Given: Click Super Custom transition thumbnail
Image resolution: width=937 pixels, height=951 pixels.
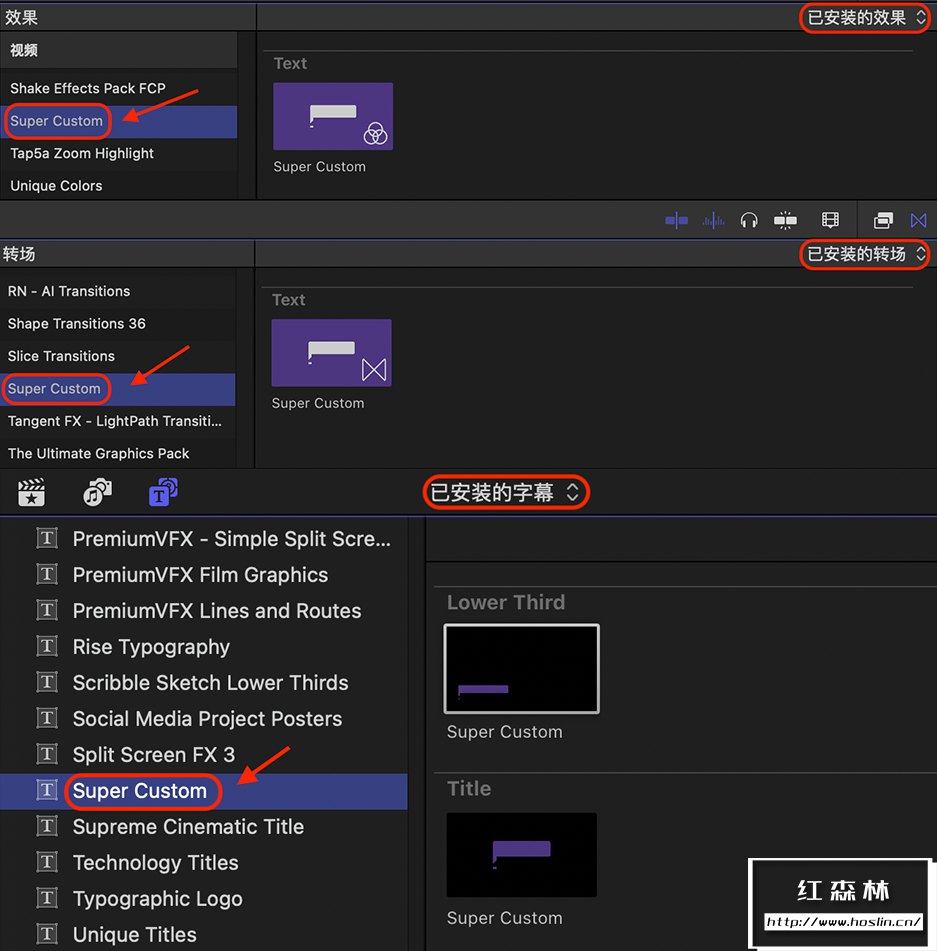Looking at the screenshot, I should click(x=332, y=353).
